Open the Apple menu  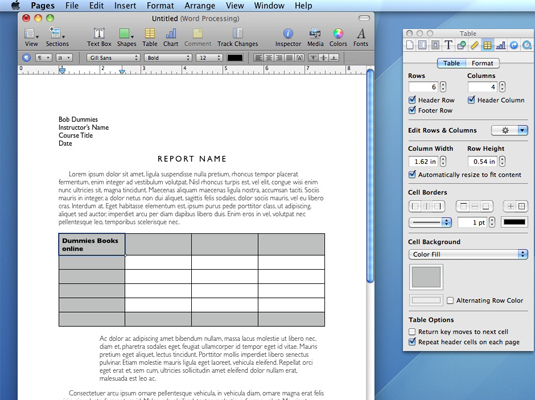(x=15, y=5)
